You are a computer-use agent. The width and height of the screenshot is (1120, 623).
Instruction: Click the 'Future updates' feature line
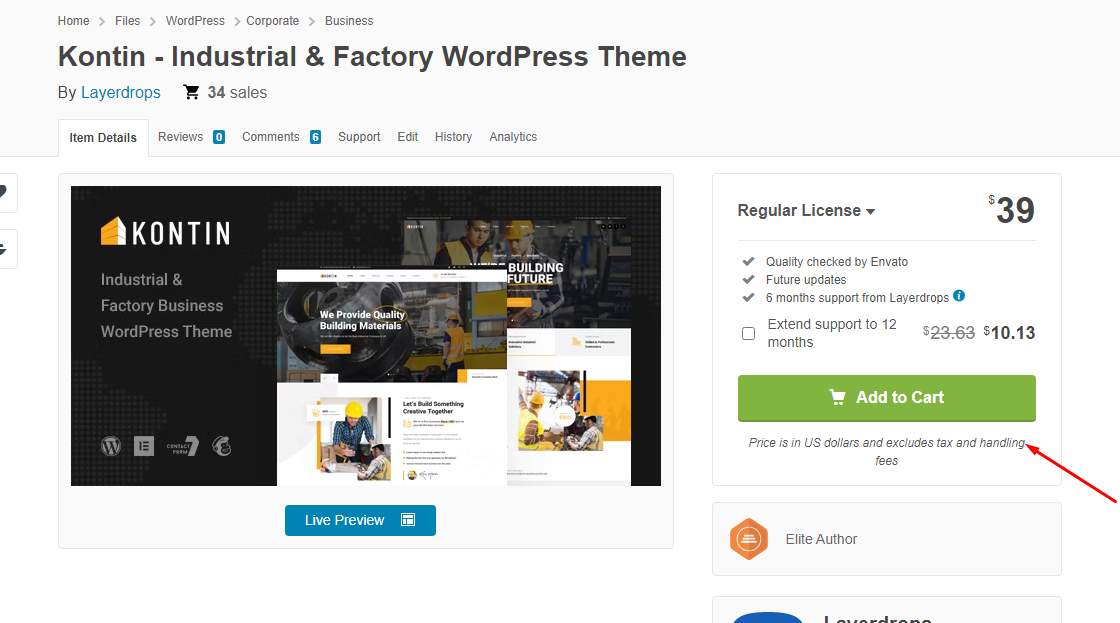click(x=806, y=279)
